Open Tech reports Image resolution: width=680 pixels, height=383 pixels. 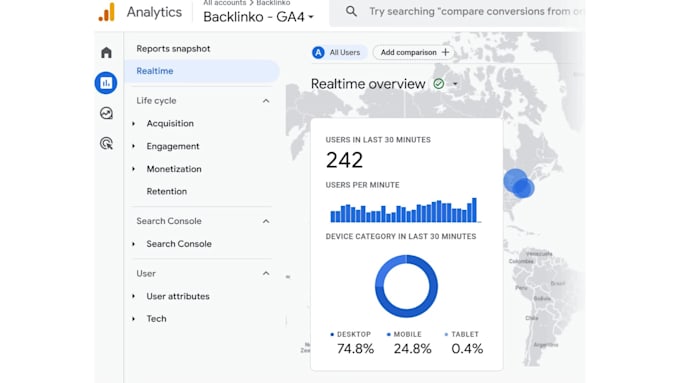tap(156, 319)
